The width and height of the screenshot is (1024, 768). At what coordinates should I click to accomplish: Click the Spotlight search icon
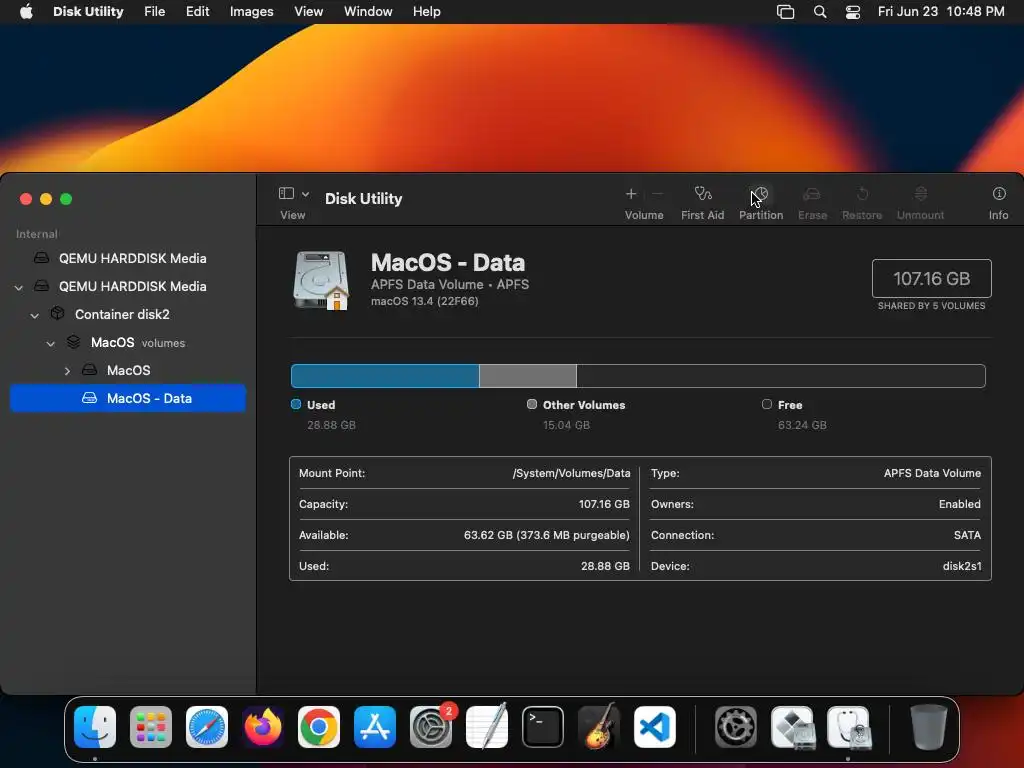click(x=820, y=12)
